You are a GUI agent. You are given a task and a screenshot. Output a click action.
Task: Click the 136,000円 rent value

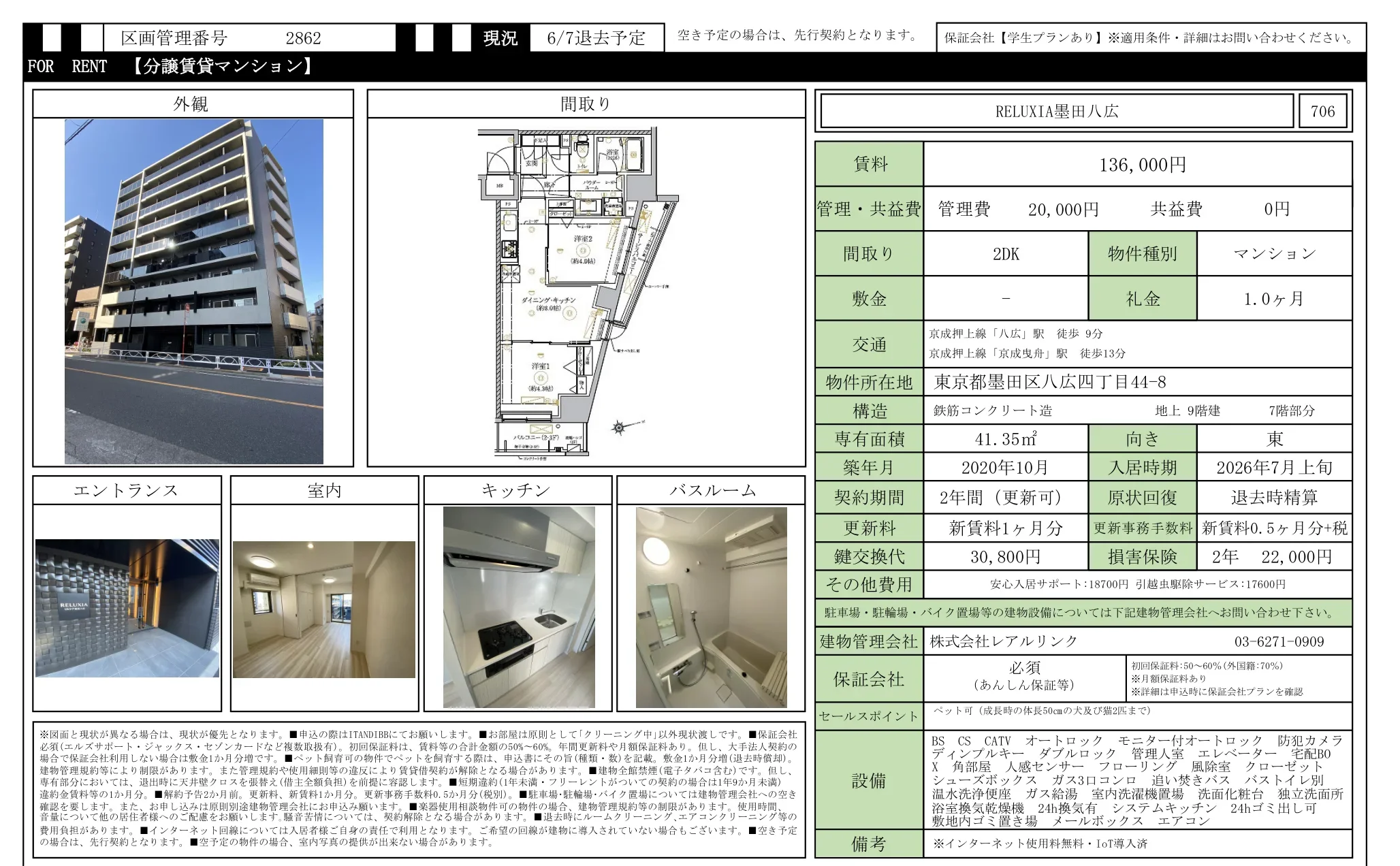coord(1142,165)
